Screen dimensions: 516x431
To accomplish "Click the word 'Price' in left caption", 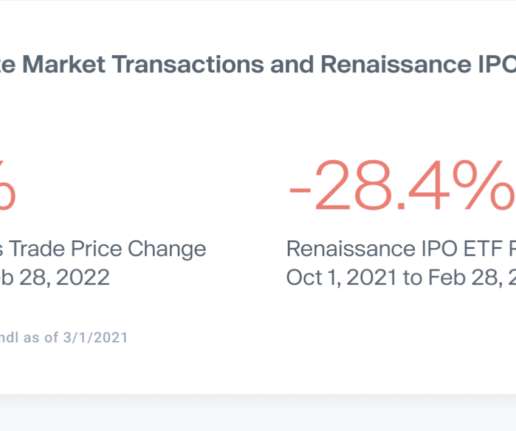I will 96,249.
